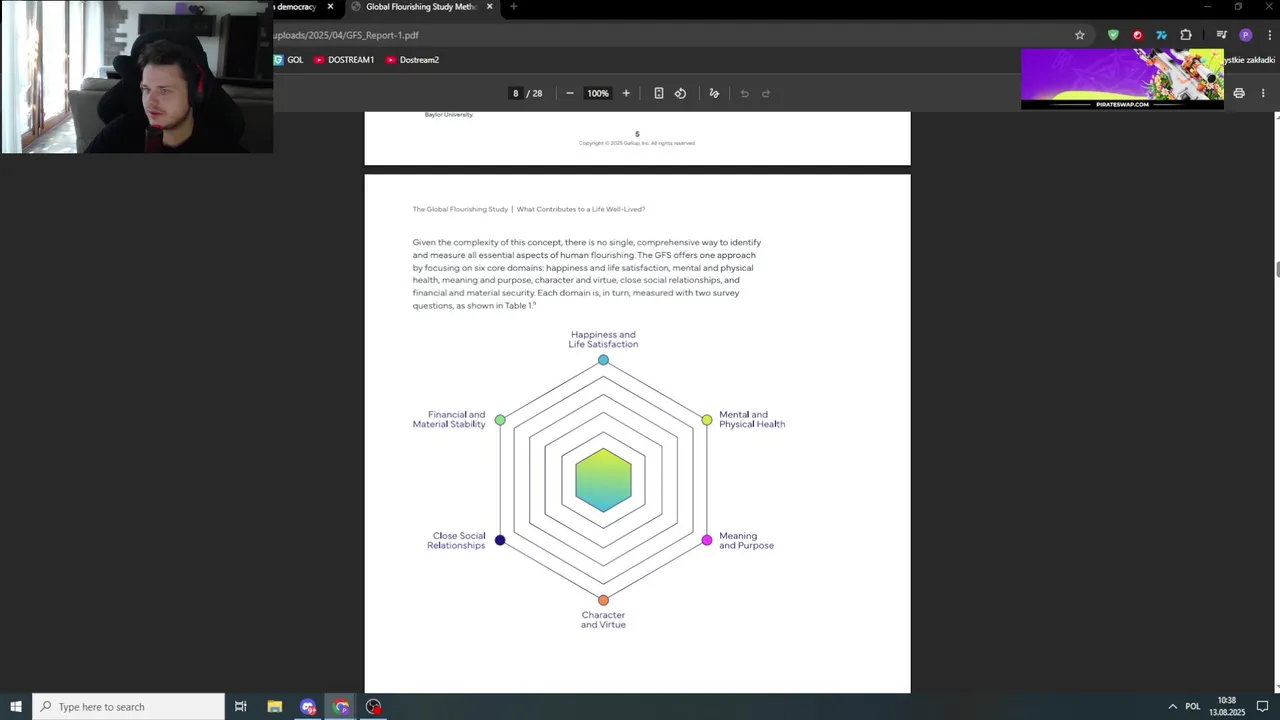Viewport: 1280px width, 720px height.
Task: Click the 'Mental and Physical Health' label
Action: pyautogui.click(x=752, y=419)
